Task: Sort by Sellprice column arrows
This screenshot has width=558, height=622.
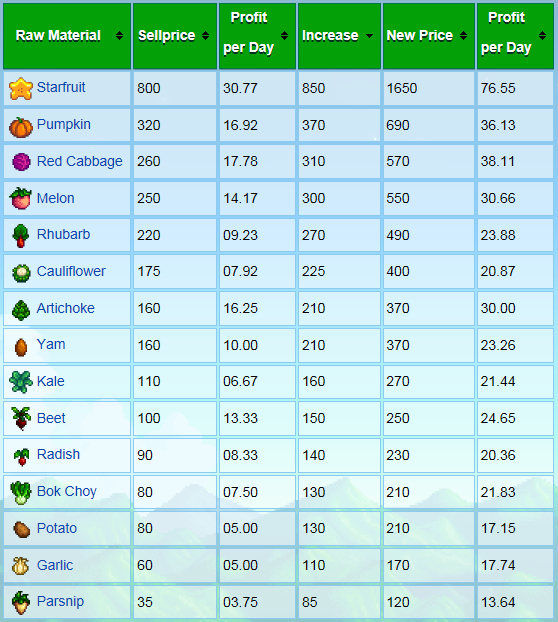Action: click(205, 36)
